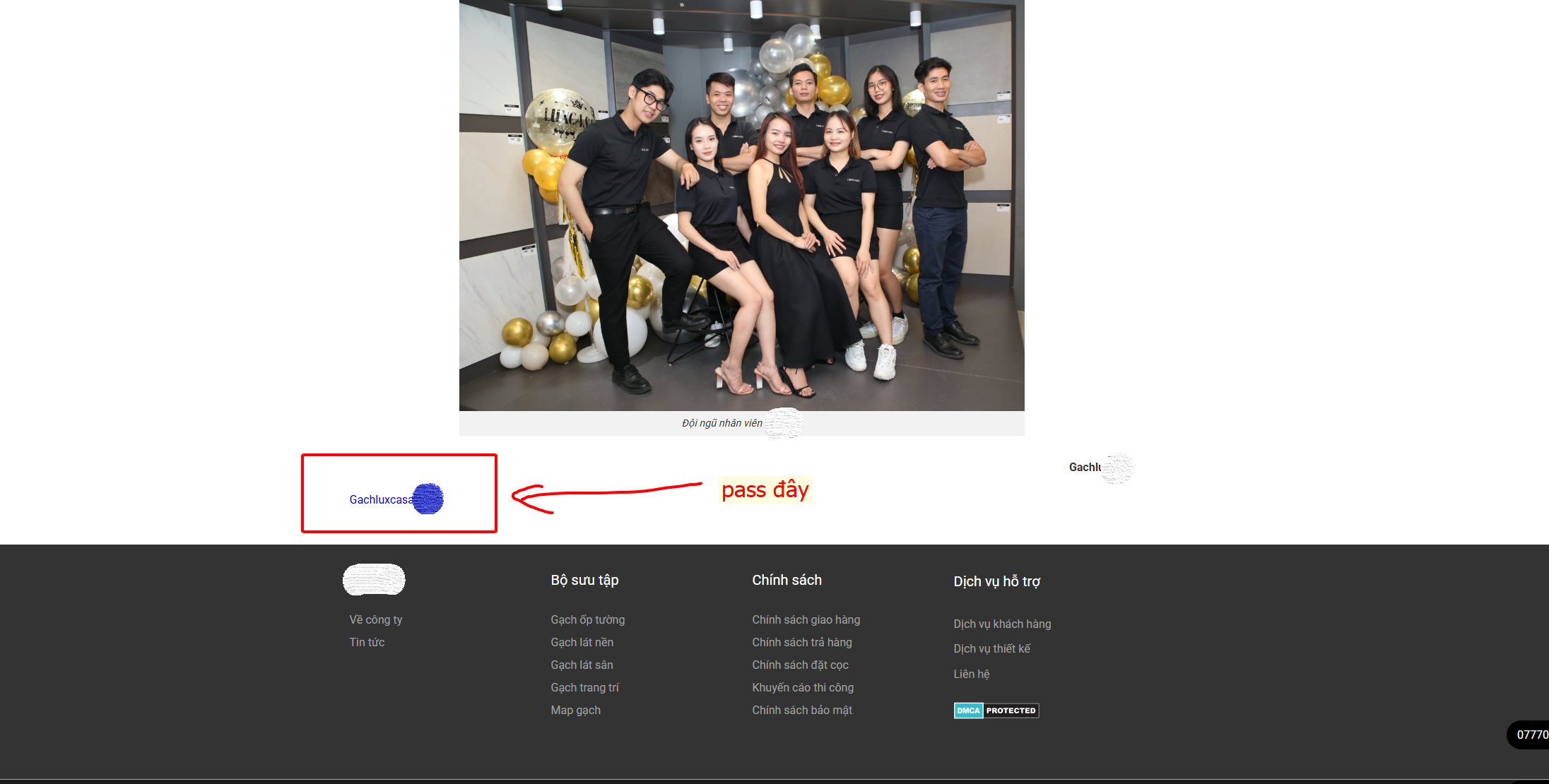This screenshot has height=784, width=1549.
Task: View Chính sách trả hàng policy
Action: pyautogui.click(x=801, y=642)
